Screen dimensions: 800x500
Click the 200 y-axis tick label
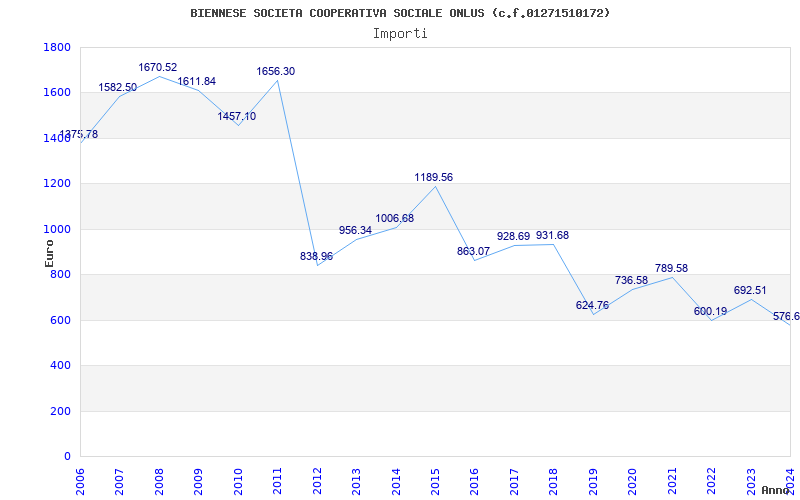pos(61,411)
